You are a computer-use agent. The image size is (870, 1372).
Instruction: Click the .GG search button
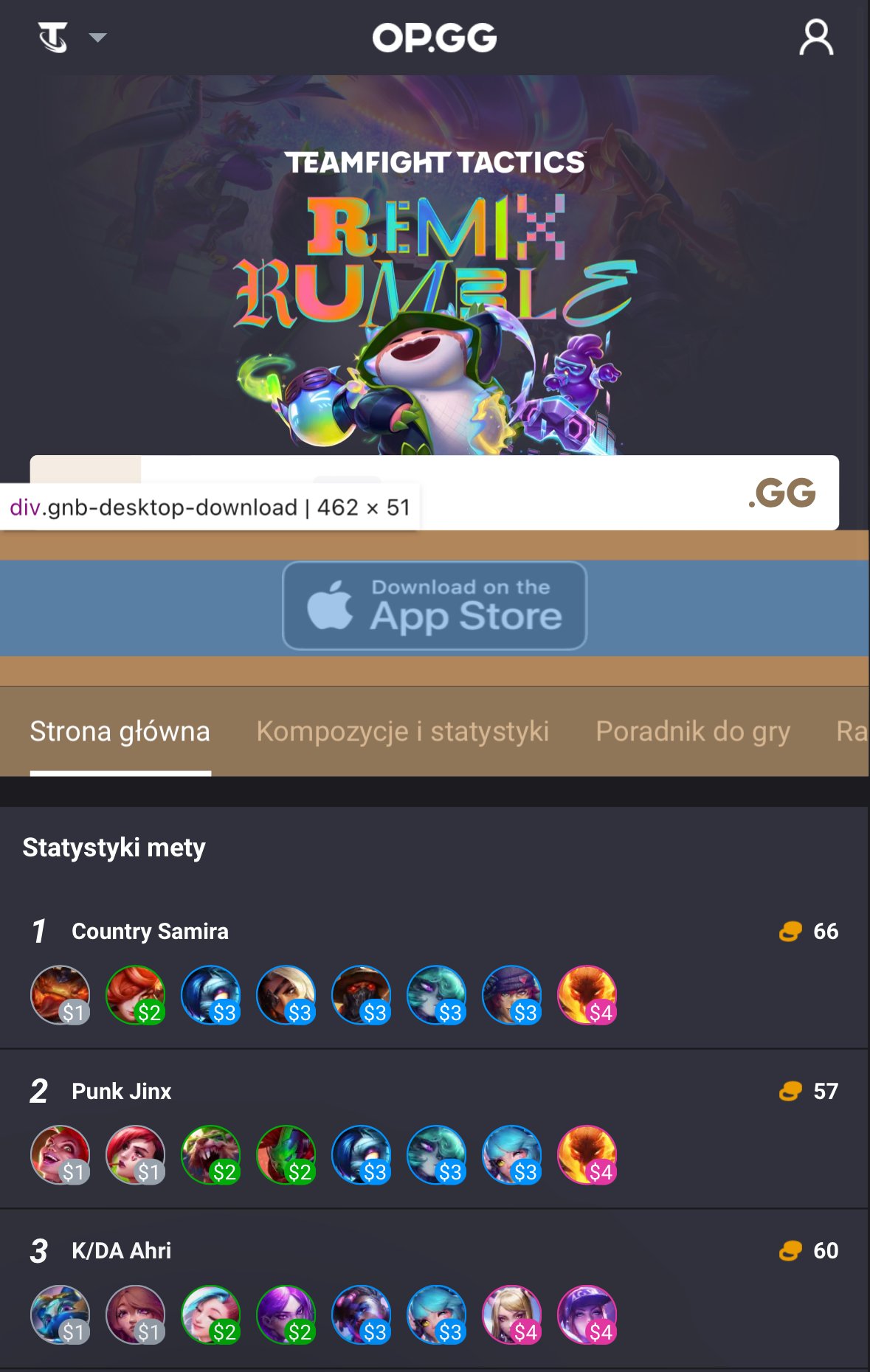pyautogui.click(x=782, y=493)
